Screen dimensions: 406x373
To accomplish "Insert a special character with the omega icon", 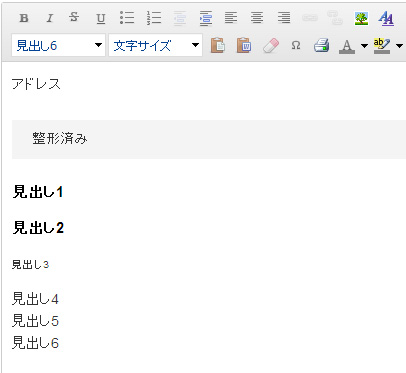I will [296, 45].
